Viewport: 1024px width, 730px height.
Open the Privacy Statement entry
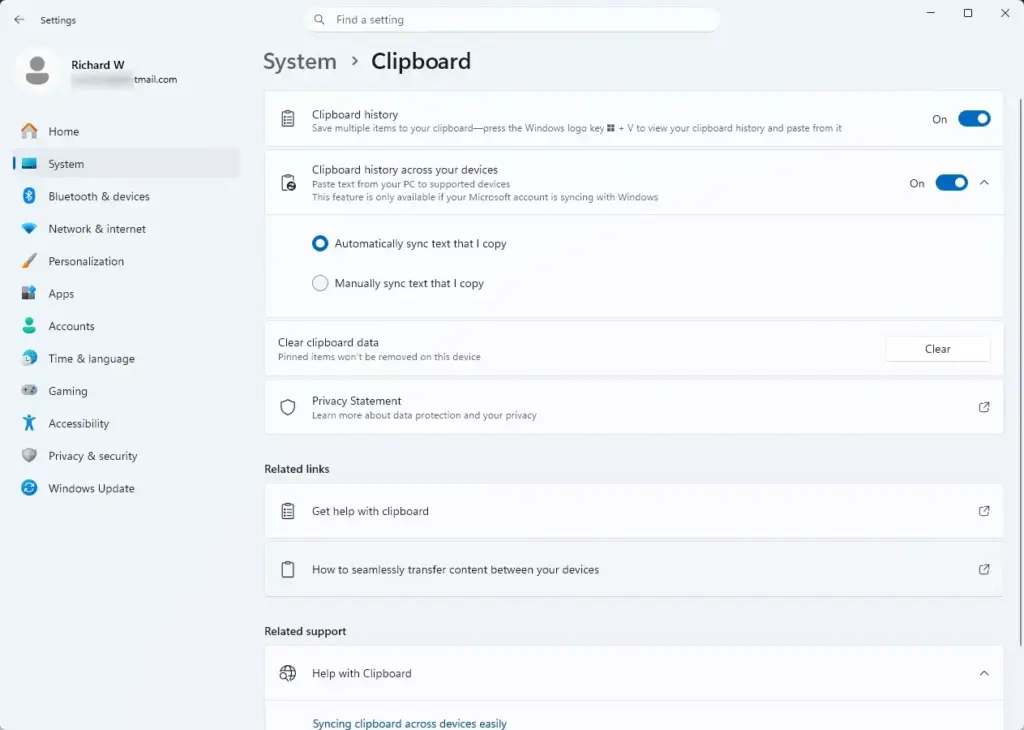pyautogui.click(x=633, y=407)
